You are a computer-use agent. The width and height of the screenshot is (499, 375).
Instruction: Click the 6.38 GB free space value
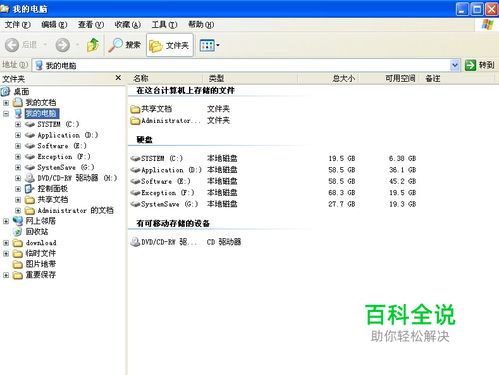[x=402, y=159]
